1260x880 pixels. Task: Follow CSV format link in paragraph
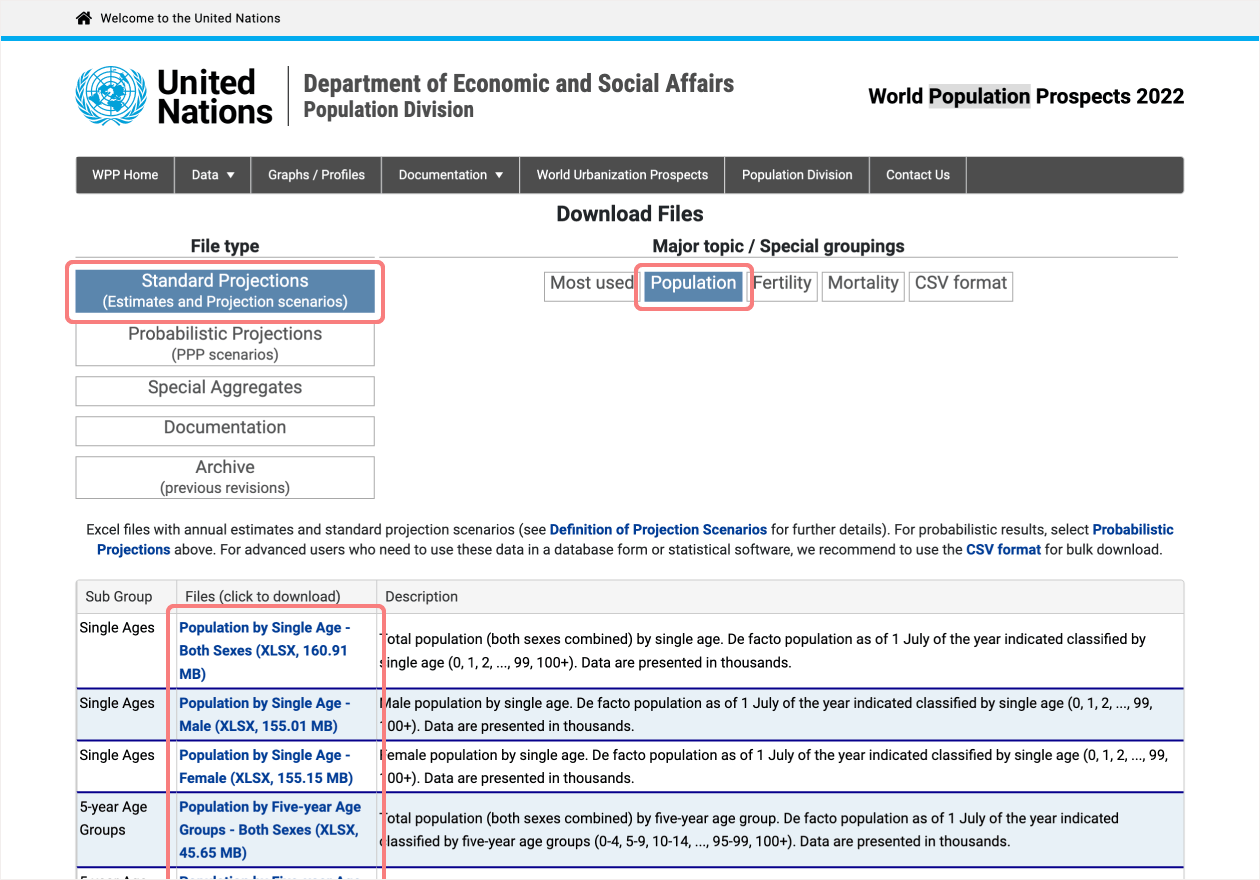point(1003,550)
